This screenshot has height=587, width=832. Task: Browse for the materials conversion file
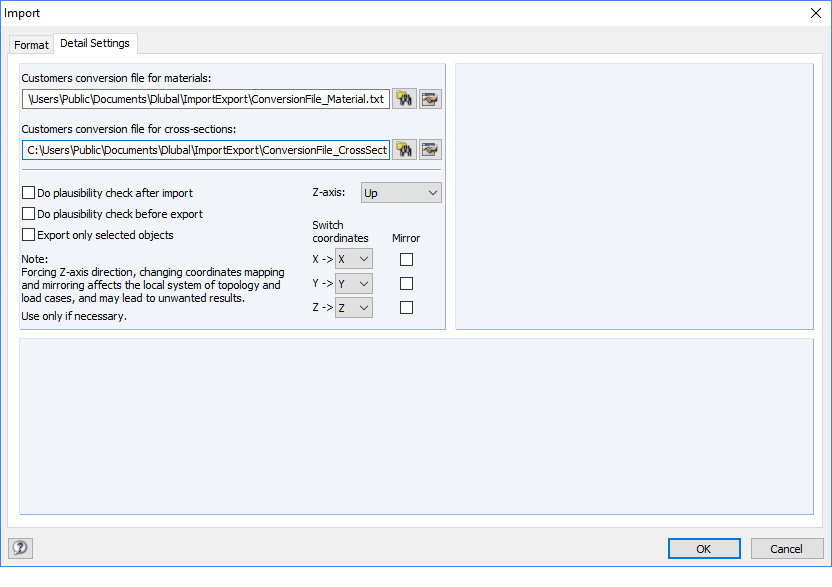404,99
